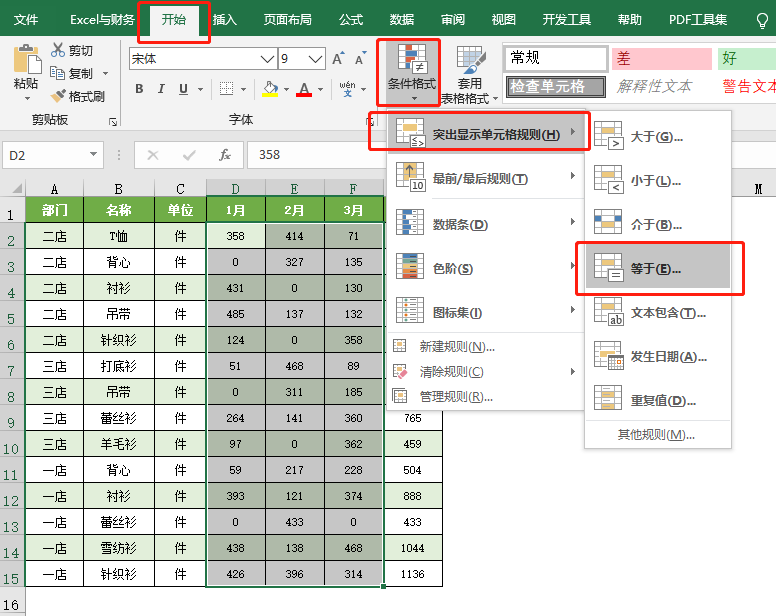Click the Cut scissors icon
776x616 pixels.
pyautogui.click(x=58, y=50)
